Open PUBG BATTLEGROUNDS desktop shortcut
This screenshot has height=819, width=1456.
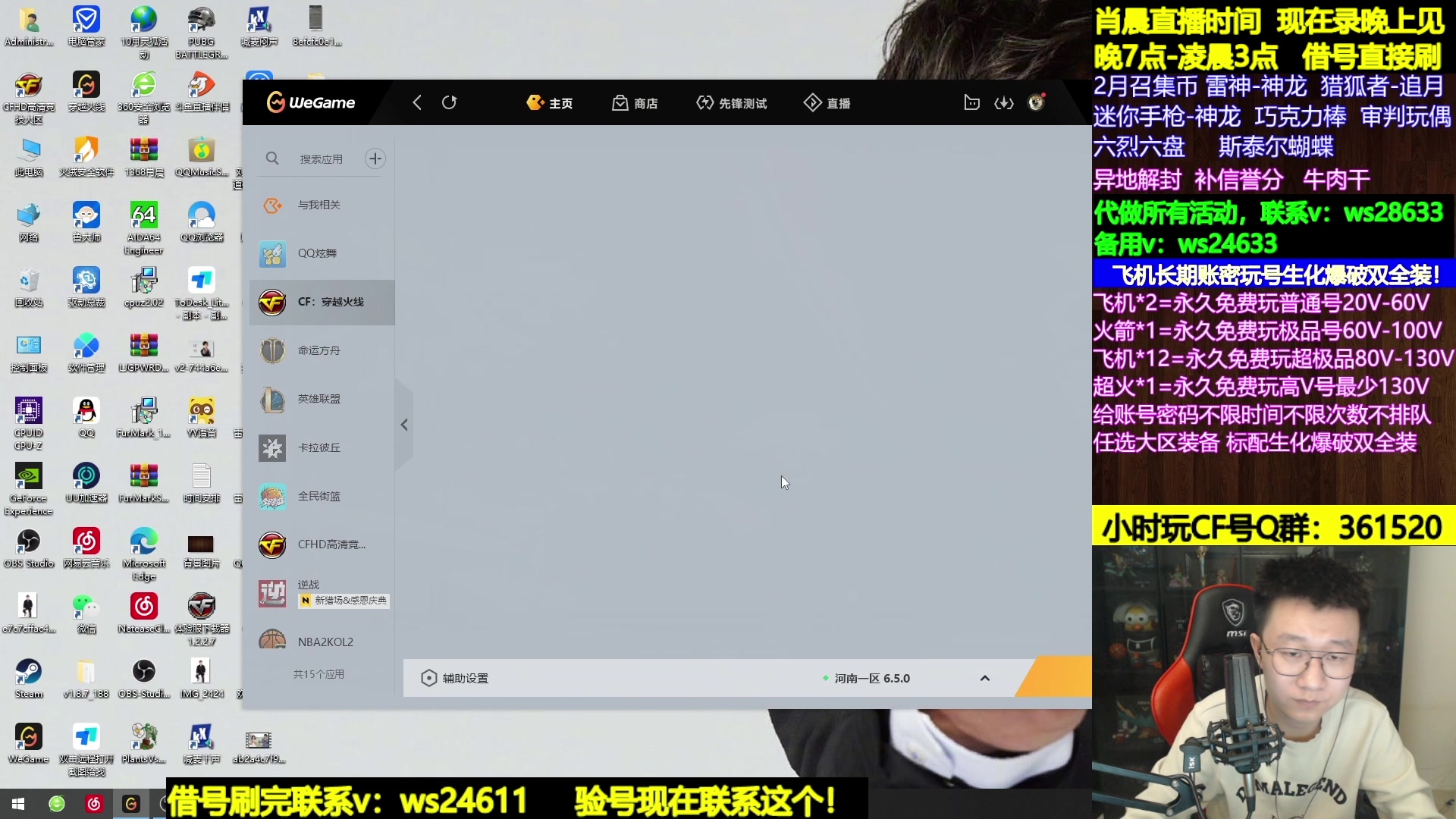click(202, 33)
